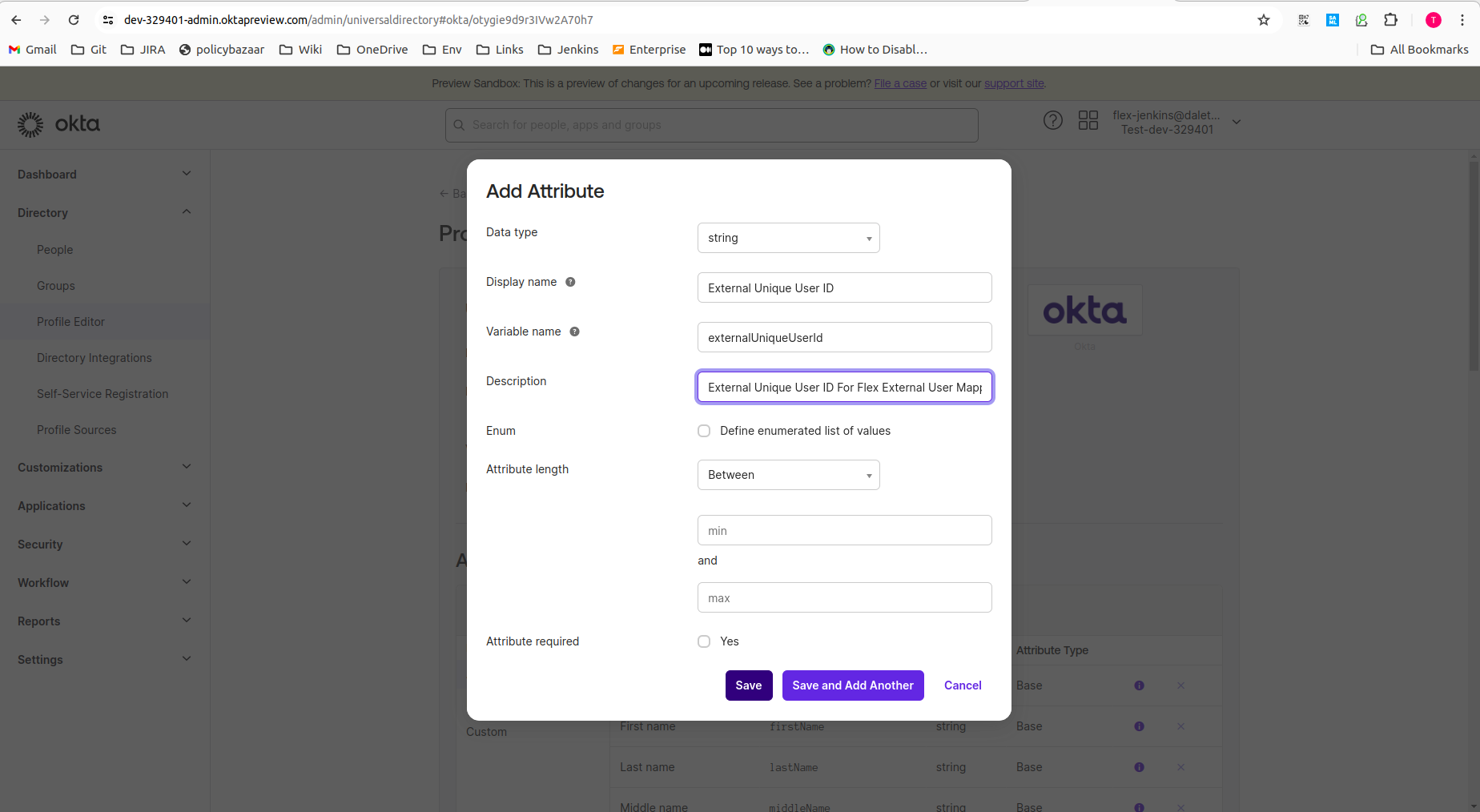Click the QR code extension icon in the toolbar
This screenshot has height=812, width=1480.
tap(1303, 20)
